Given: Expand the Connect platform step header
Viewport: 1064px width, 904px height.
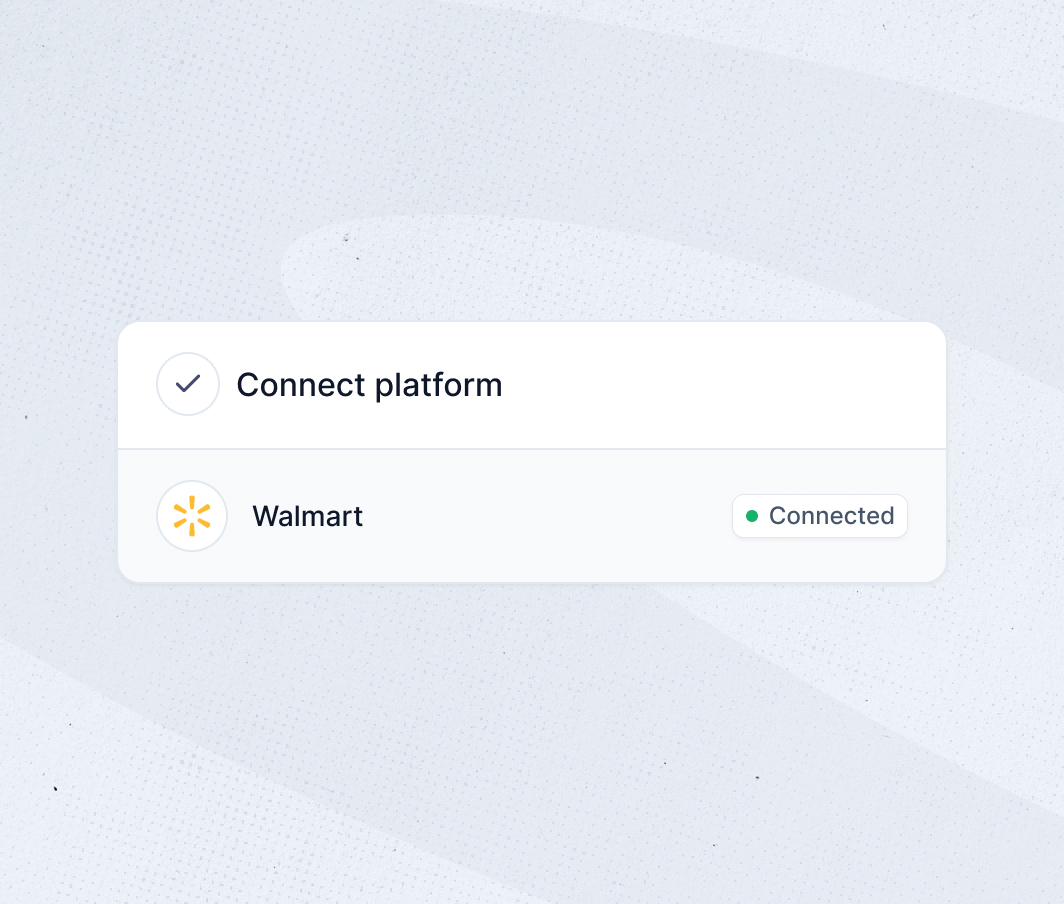Looking at the screenshot, I should [x=532, y=385].
